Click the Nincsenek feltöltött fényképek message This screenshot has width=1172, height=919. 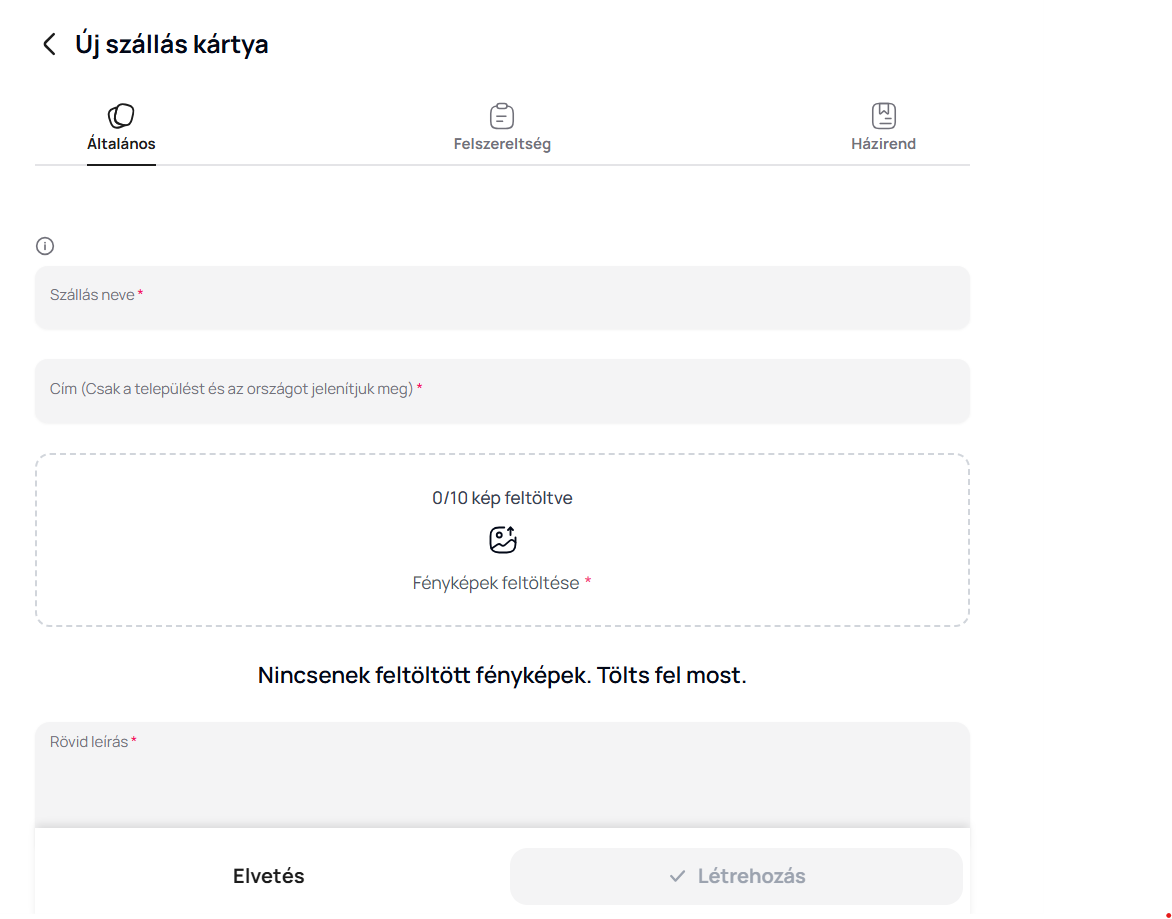click(x=502, y=675)
